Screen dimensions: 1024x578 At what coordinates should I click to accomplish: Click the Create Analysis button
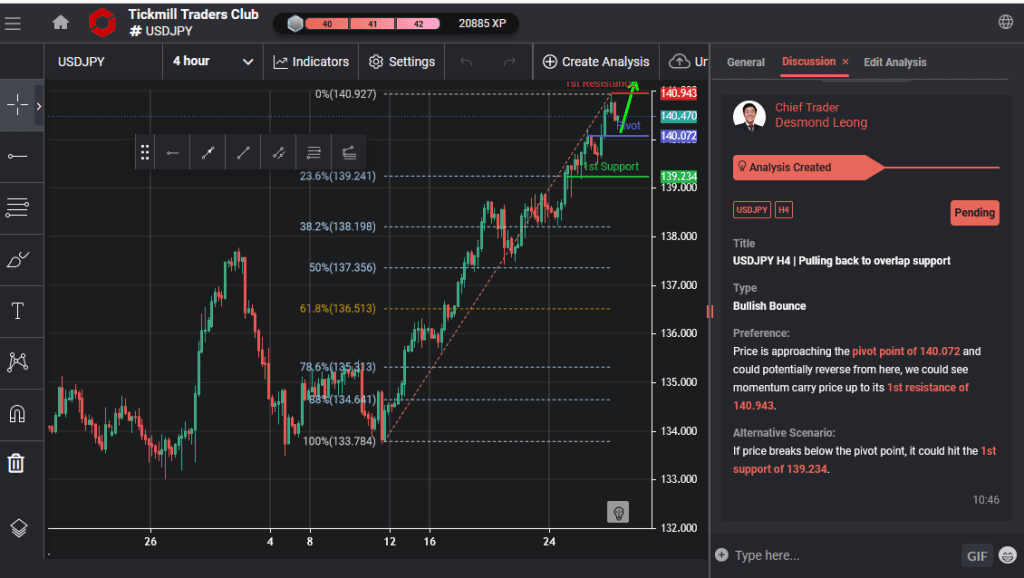tap(596, 61)
